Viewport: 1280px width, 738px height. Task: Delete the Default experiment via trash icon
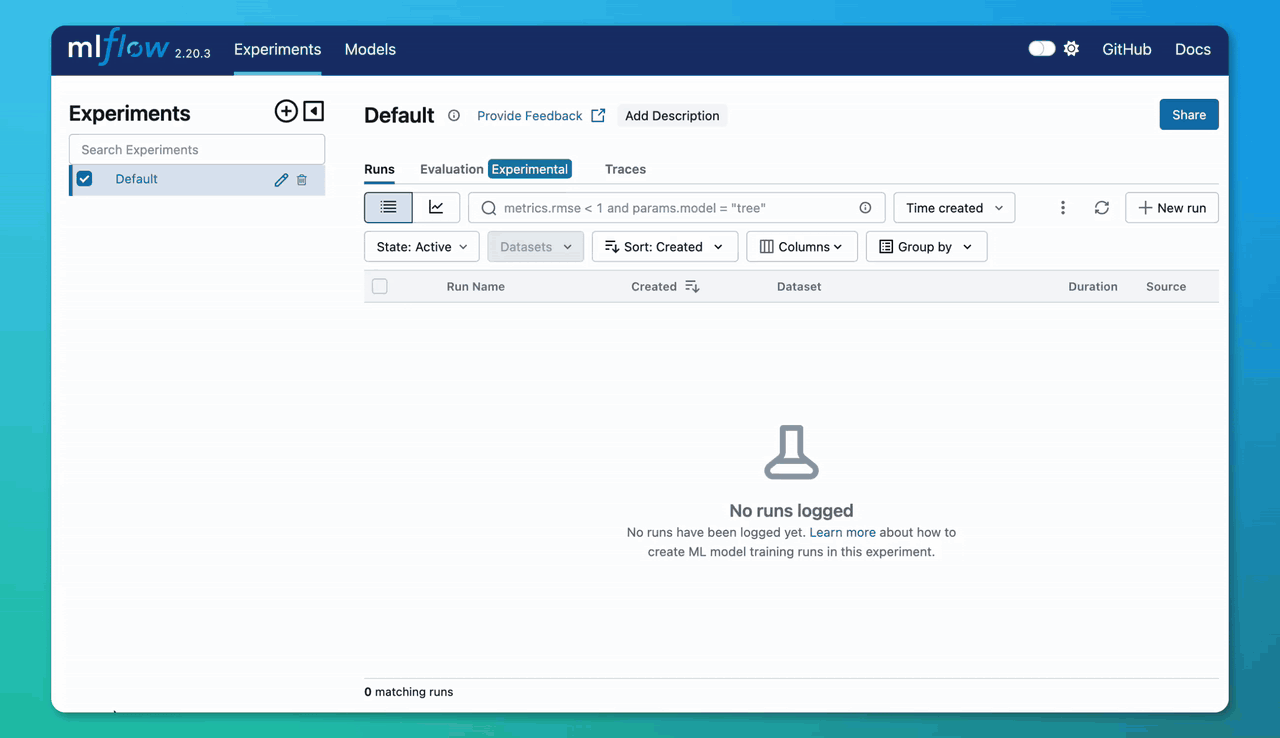302,178
